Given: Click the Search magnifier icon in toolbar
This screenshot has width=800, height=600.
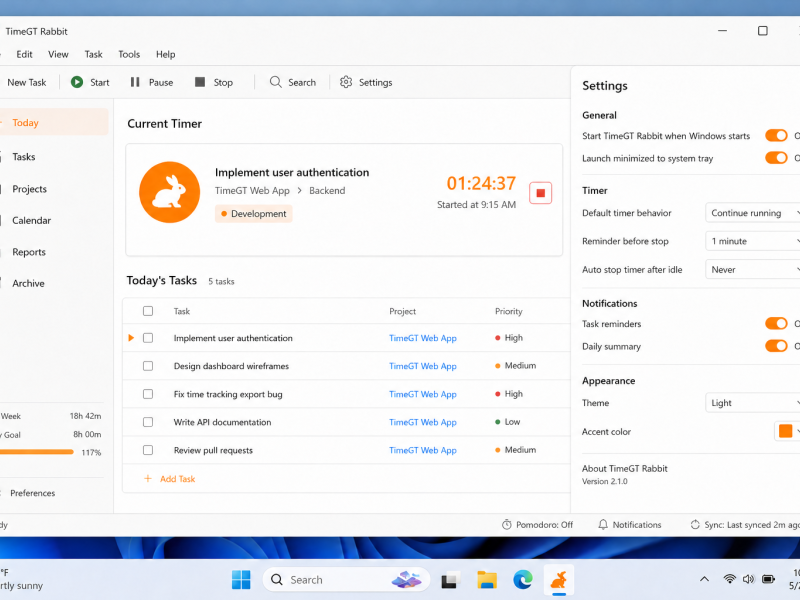Looking at the screenshot, I should pyautogui.click(x=276, y=82).
